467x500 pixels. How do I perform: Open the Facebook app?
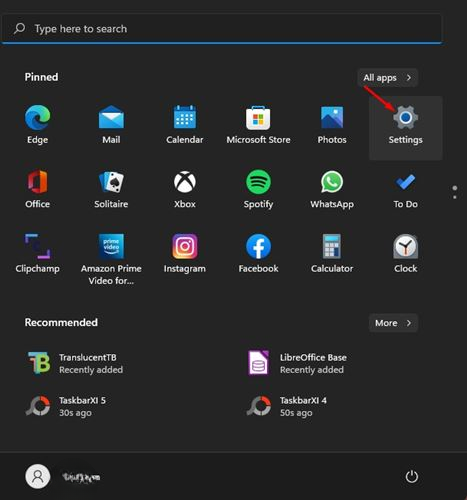click(258, 253)
